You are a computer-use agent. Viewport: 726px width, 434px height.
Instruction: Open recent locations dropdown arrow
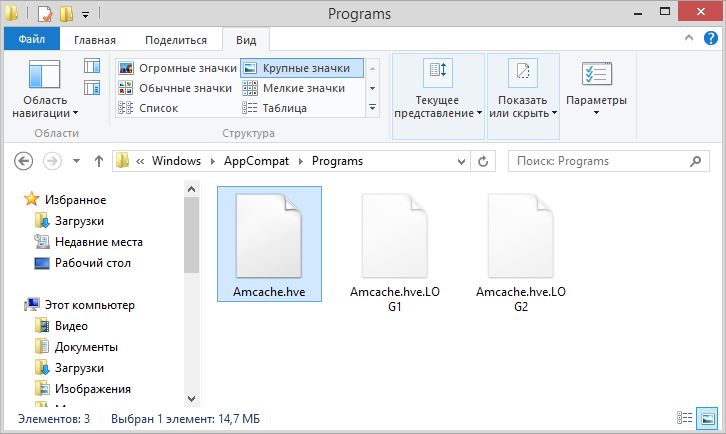point(76,161)
